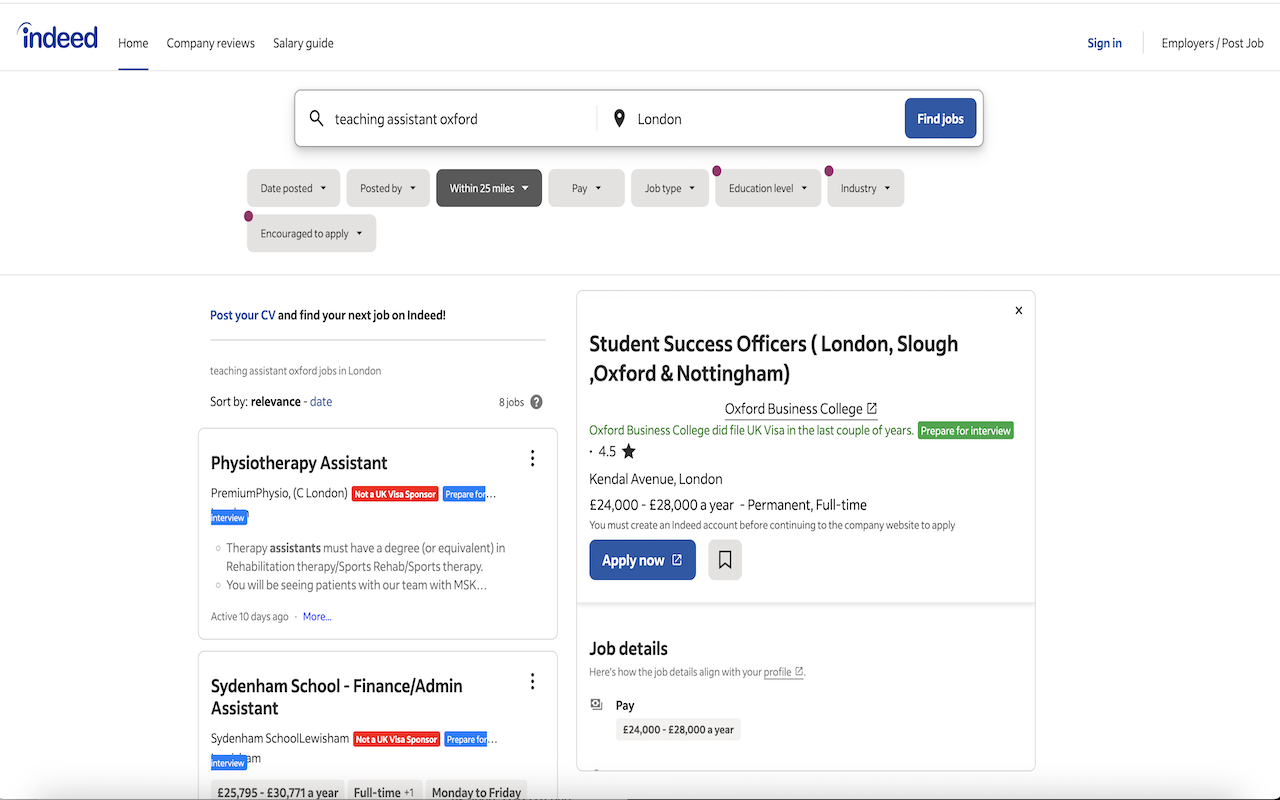Open the Within 25 miles distance dropdown
This screenshot has width=1280, height=800.
coord(489,188)
